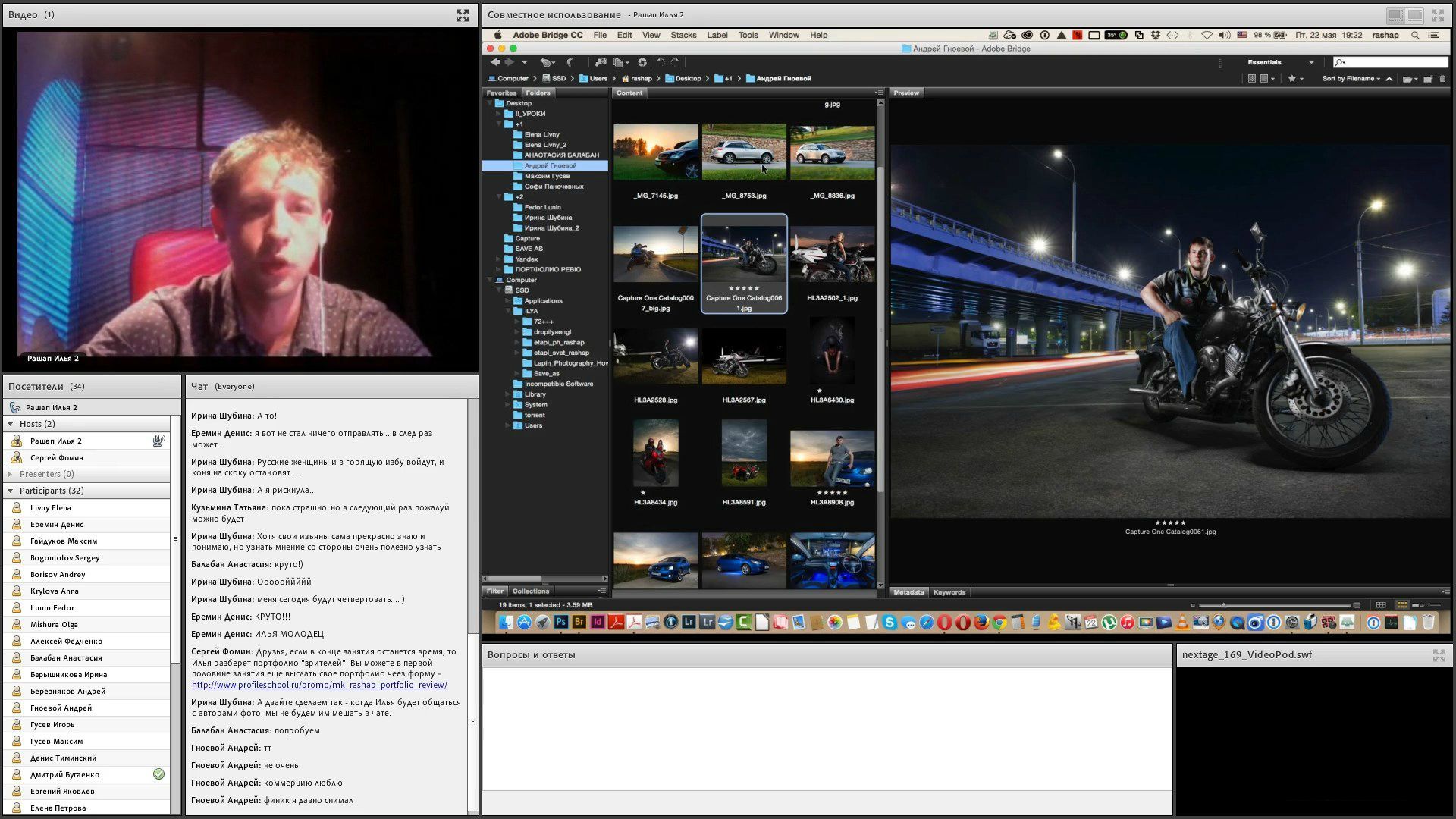Click the Rotate counterclockwise icon
Viewport: 1456px width, 819px height.
(661, 62)
